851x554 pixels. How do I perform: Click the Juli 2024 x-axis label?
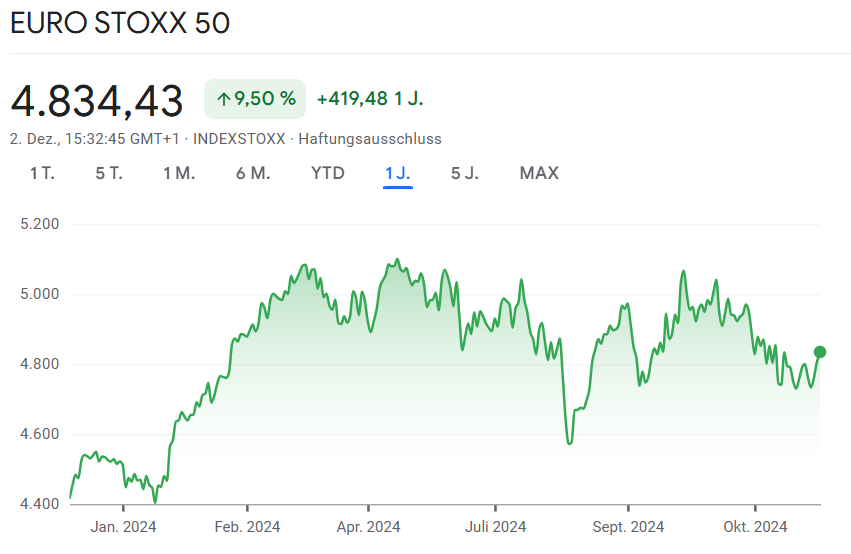496,527
